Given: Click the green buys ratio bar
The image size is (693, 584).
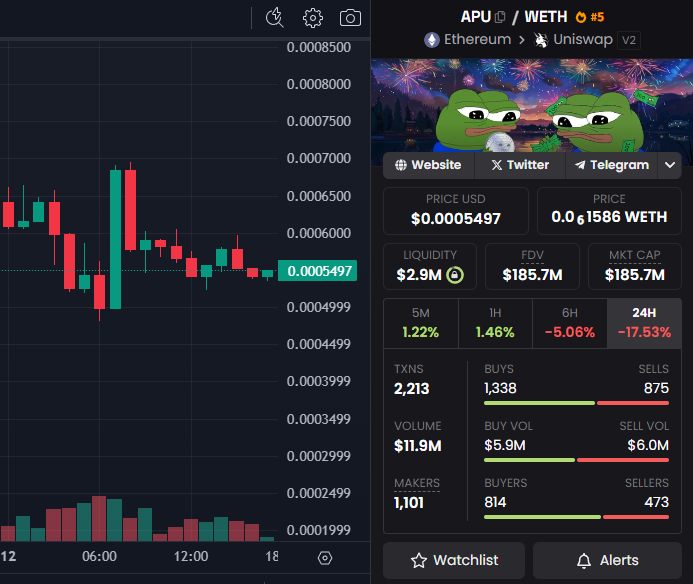Looking at the screenshot, I should (x=539, y=403).
